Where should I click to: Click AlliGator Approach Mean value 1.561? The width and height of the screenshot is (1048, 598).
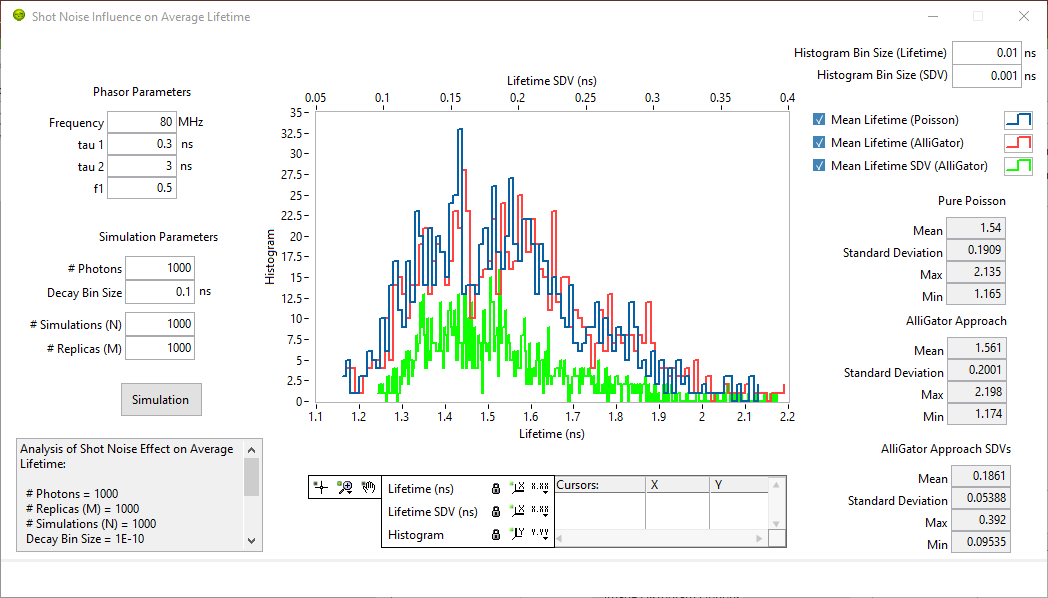pyautogui.click(x=976, y=348)
